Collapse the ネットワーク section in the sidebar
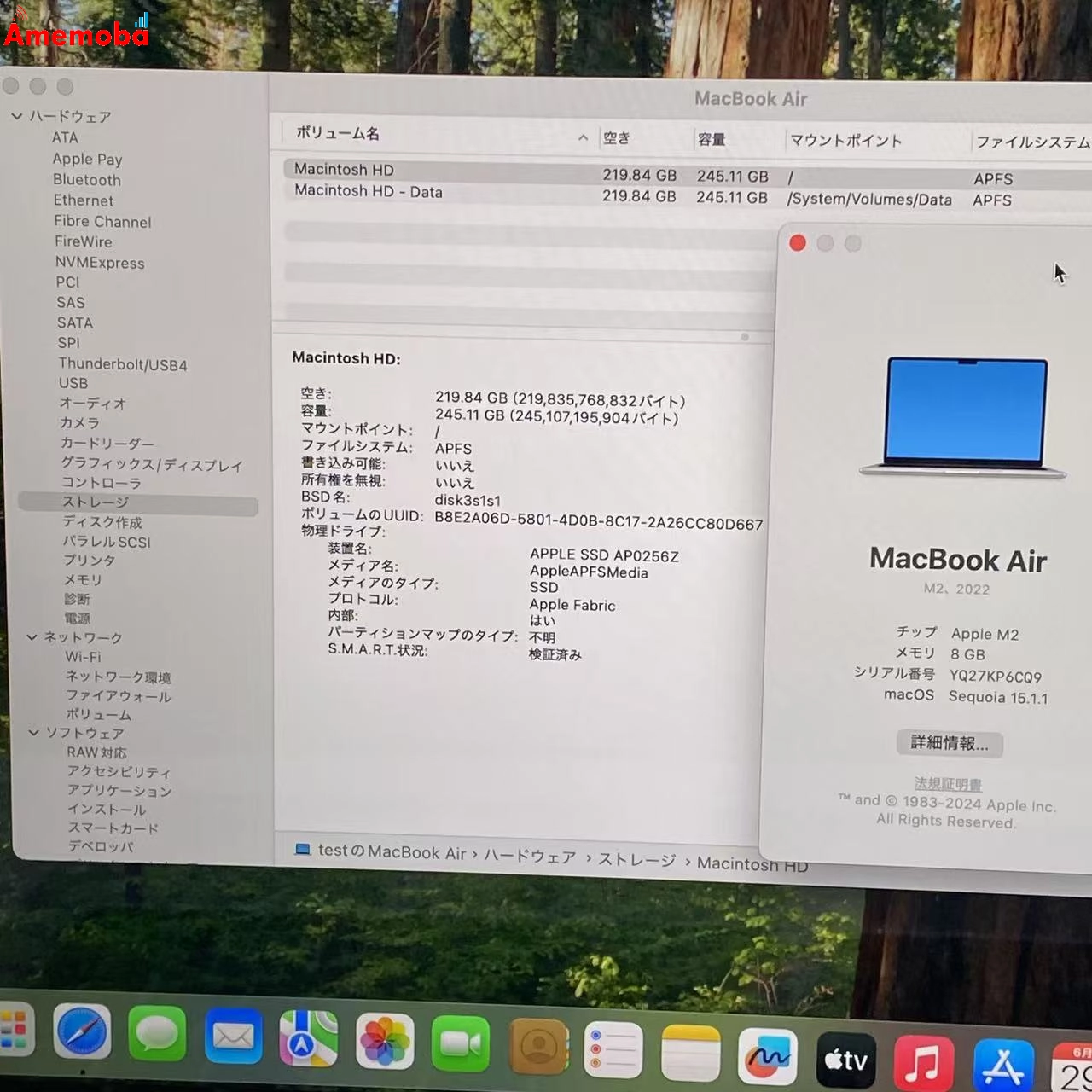 pos(32,637)
